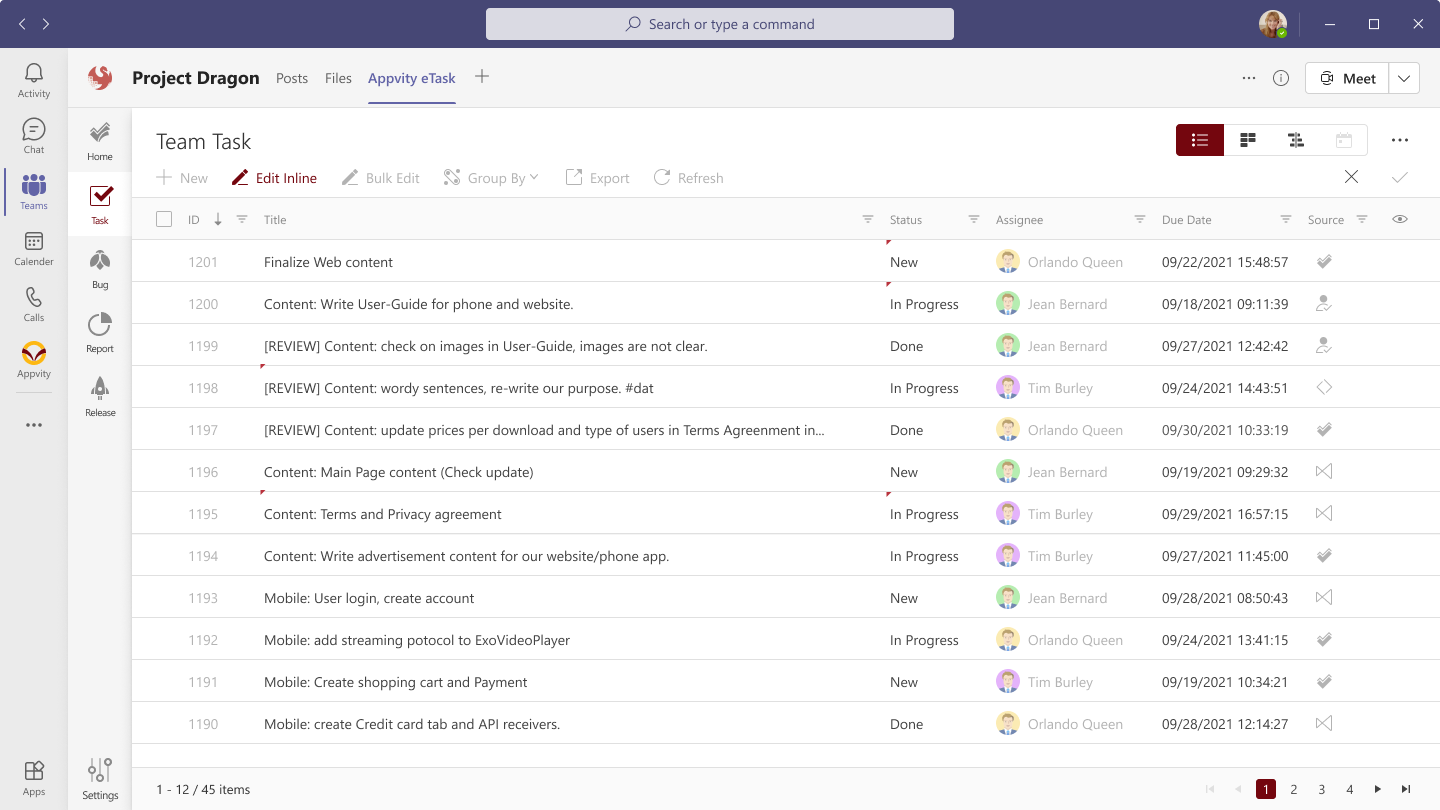The width and height of the screenshot is (1440, 810).
Task: Open the Release section in eTask sidebar
Action: click(x=99, y=395)
